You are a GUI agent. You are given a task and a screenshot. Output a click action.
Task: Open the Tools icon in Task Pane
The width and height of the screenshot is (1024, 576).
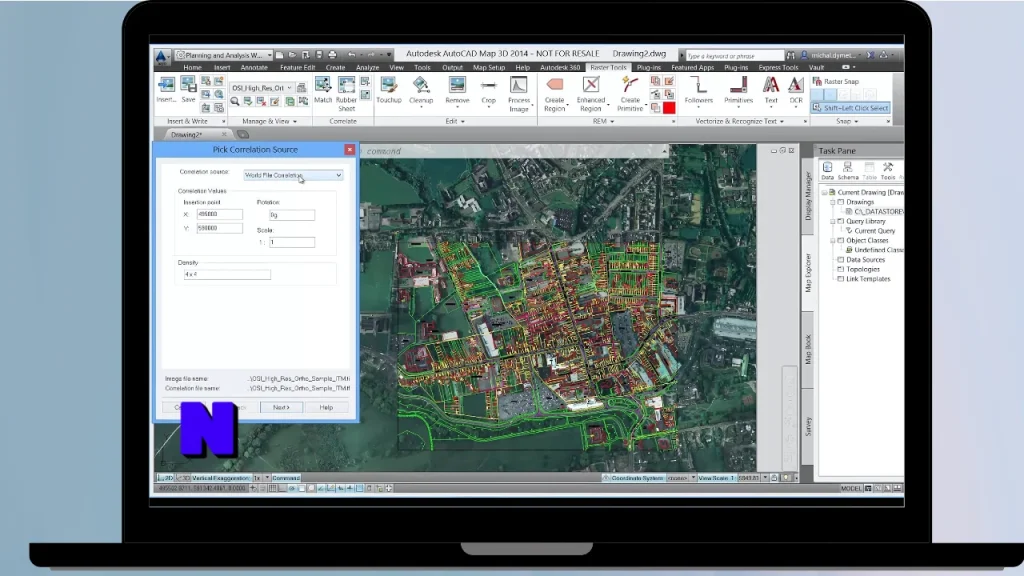pyautogui.click(x=888, y=170)
